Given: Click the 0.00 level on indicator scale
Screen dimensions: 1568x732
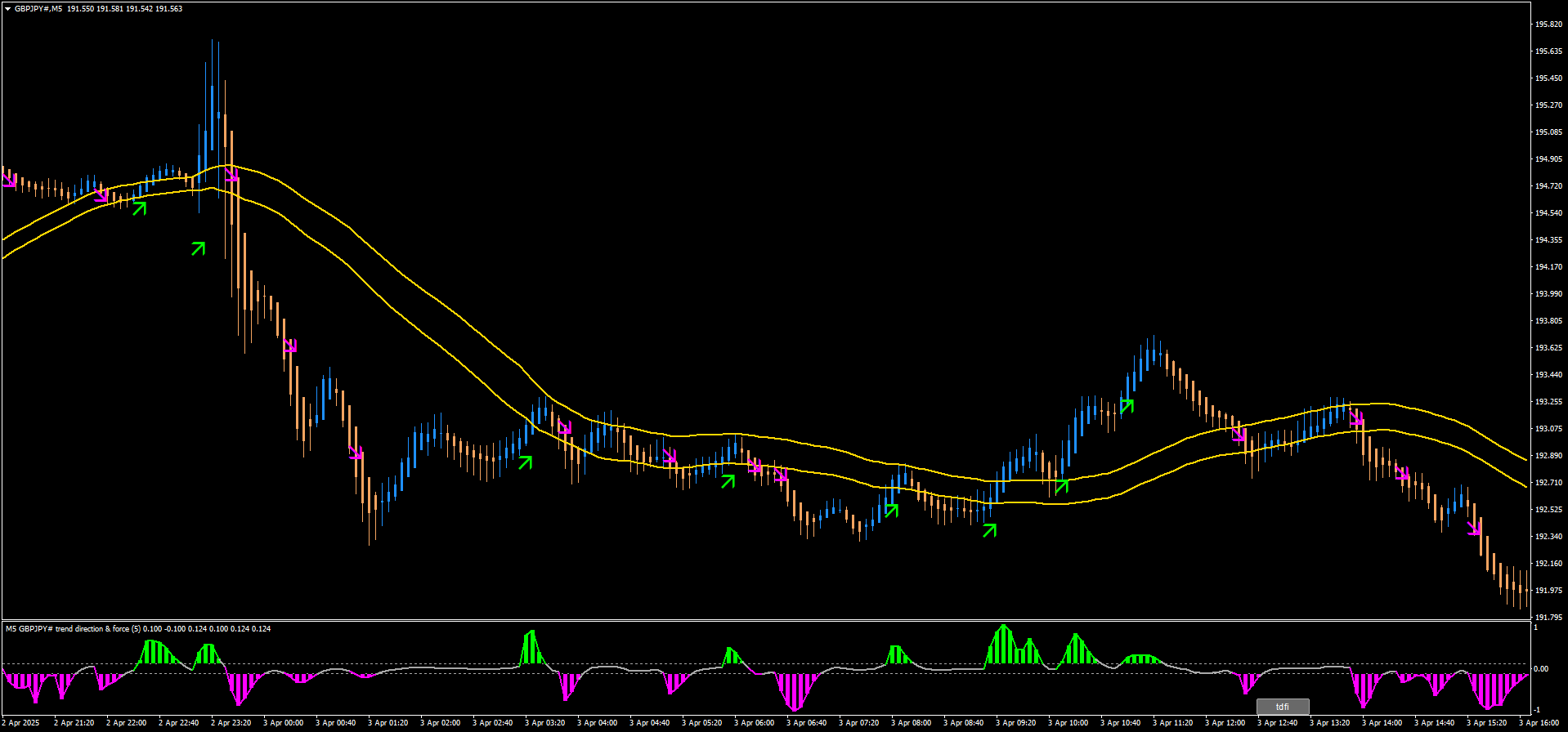Looking at the screenshot, I should tap(1540, 669).
